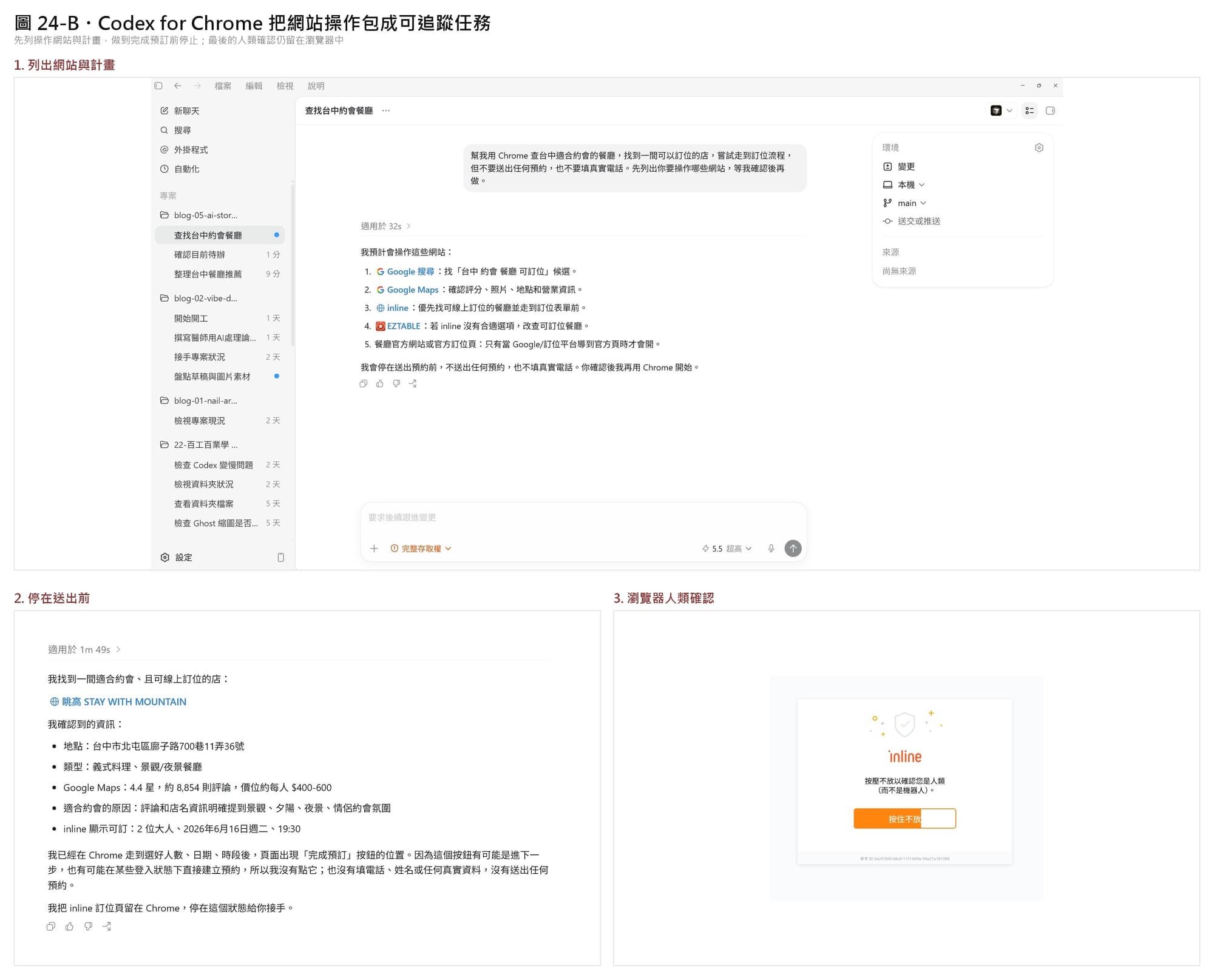1214x980 pixels.
Task: Open the 接手專案狀況 chat
Action: point(220,357)
